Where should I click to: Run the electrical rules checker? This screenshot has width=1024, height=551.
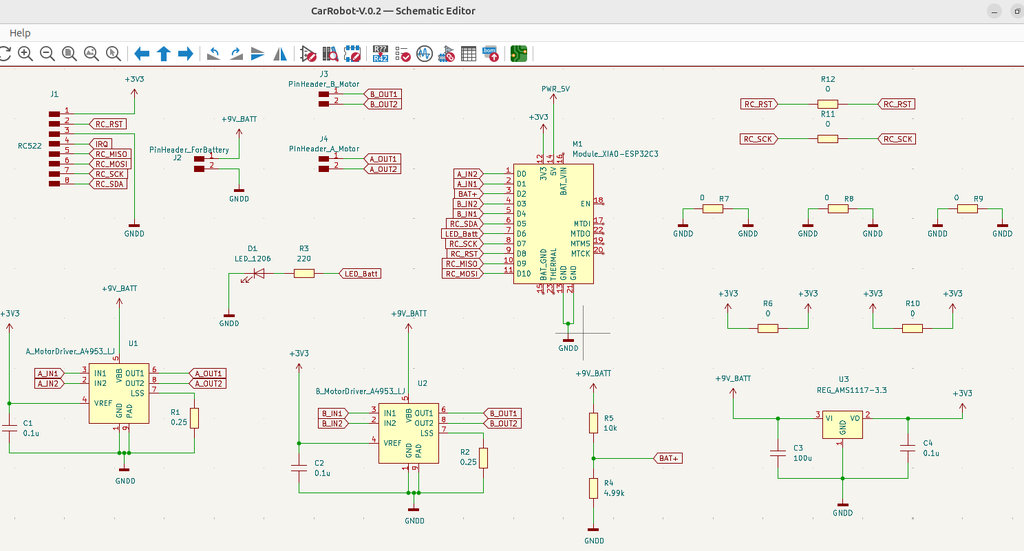point(402,53)
